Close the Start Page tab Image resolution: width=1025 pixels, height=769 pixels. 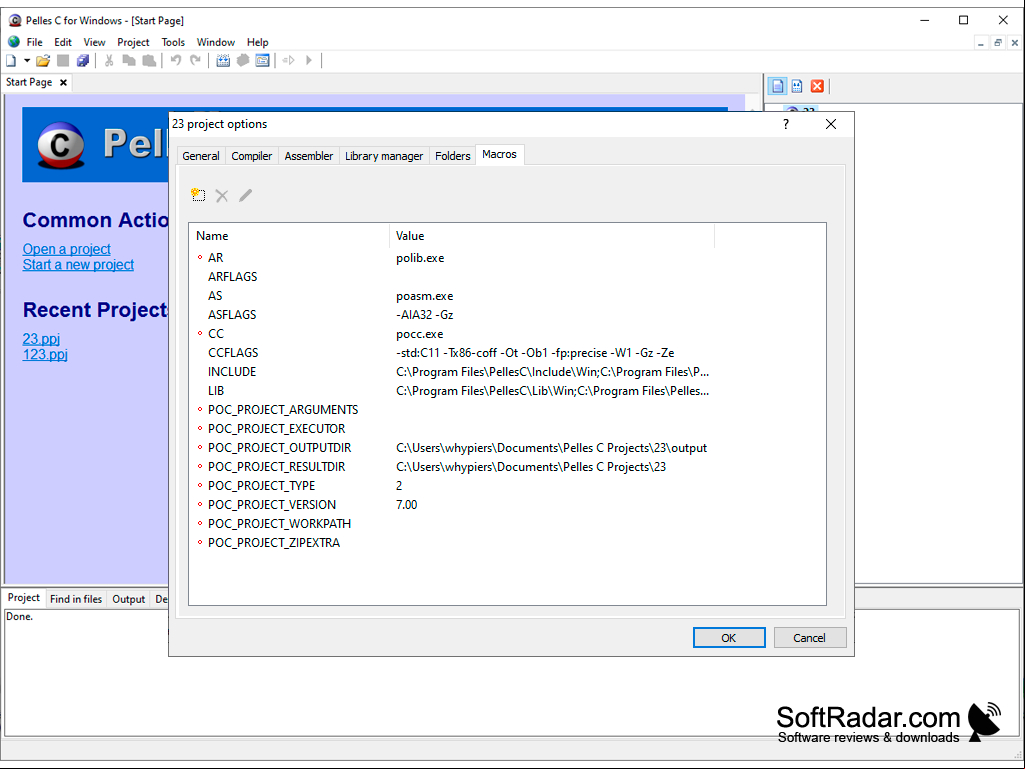[x=63, y=82]
